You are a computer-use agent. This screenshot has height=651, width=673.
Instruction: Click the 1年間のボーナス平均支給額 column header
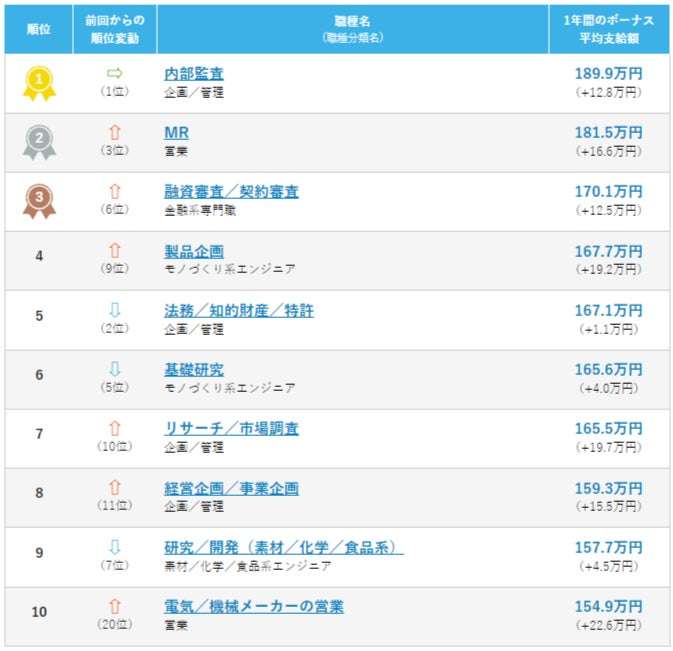coord(609,29)
